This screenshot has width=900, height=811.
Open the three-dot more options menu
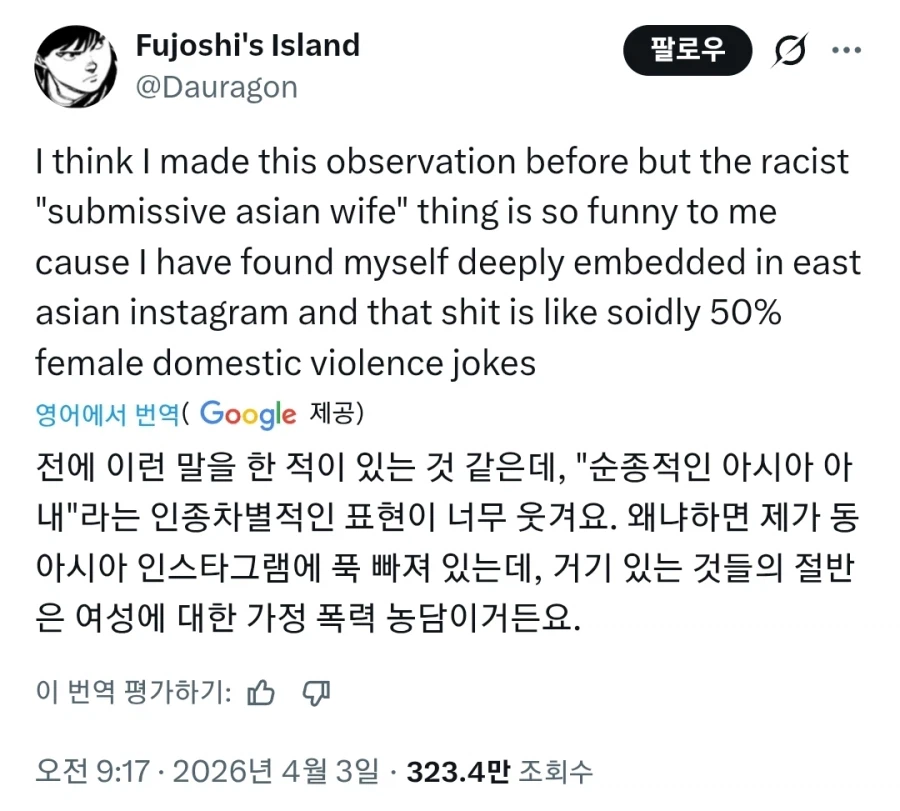coord(845,50)
